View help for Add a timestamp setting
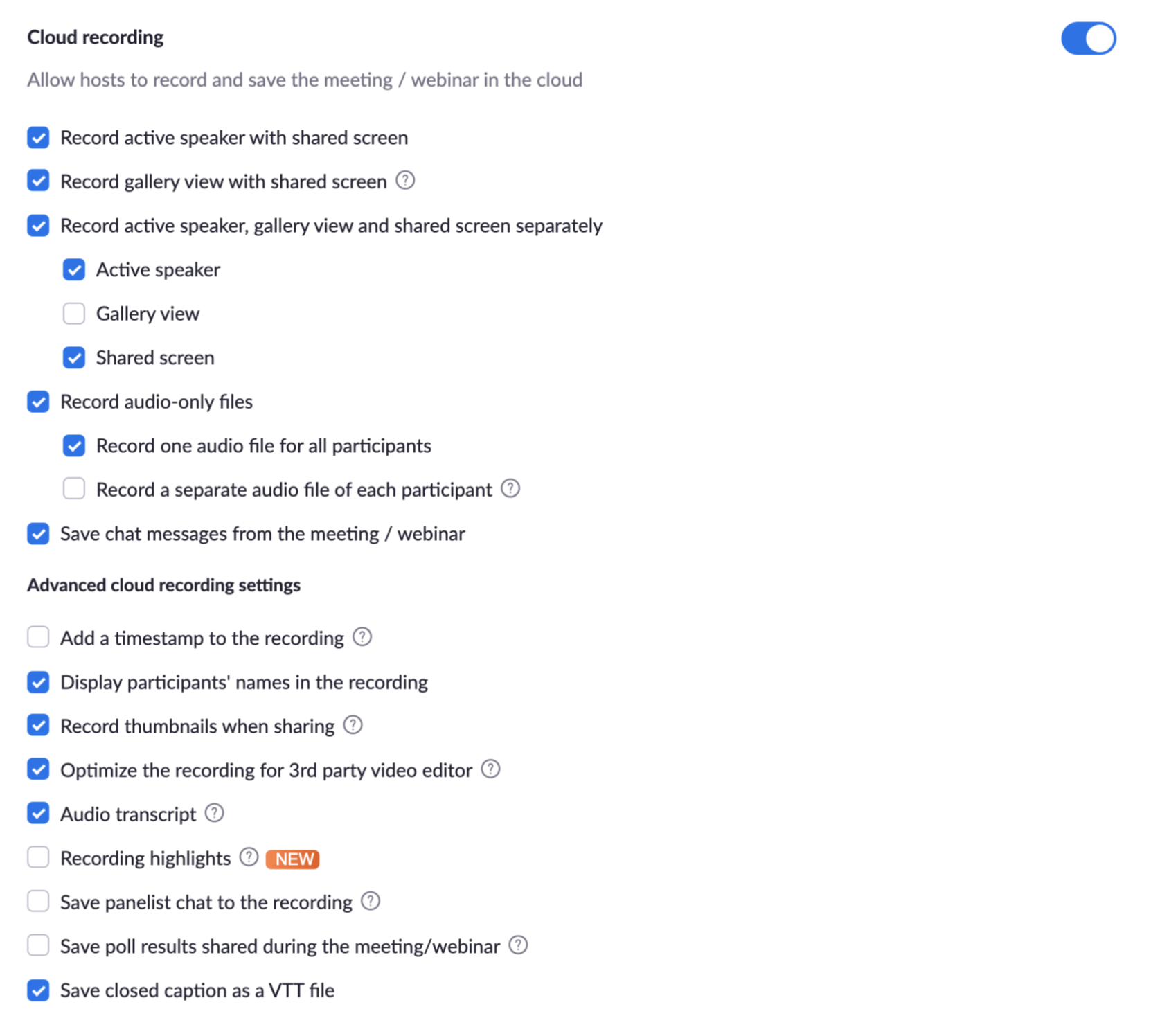This screenshot has width=1151, height=1036. pos(362,636)
